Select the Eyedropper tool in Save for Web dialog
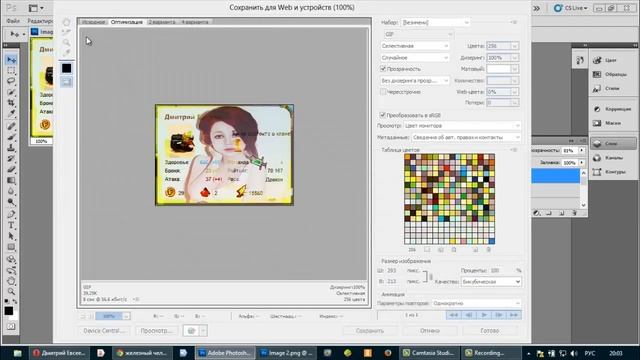Image resolution: width=640 pixels, height=360 pixels. [67, 53]
